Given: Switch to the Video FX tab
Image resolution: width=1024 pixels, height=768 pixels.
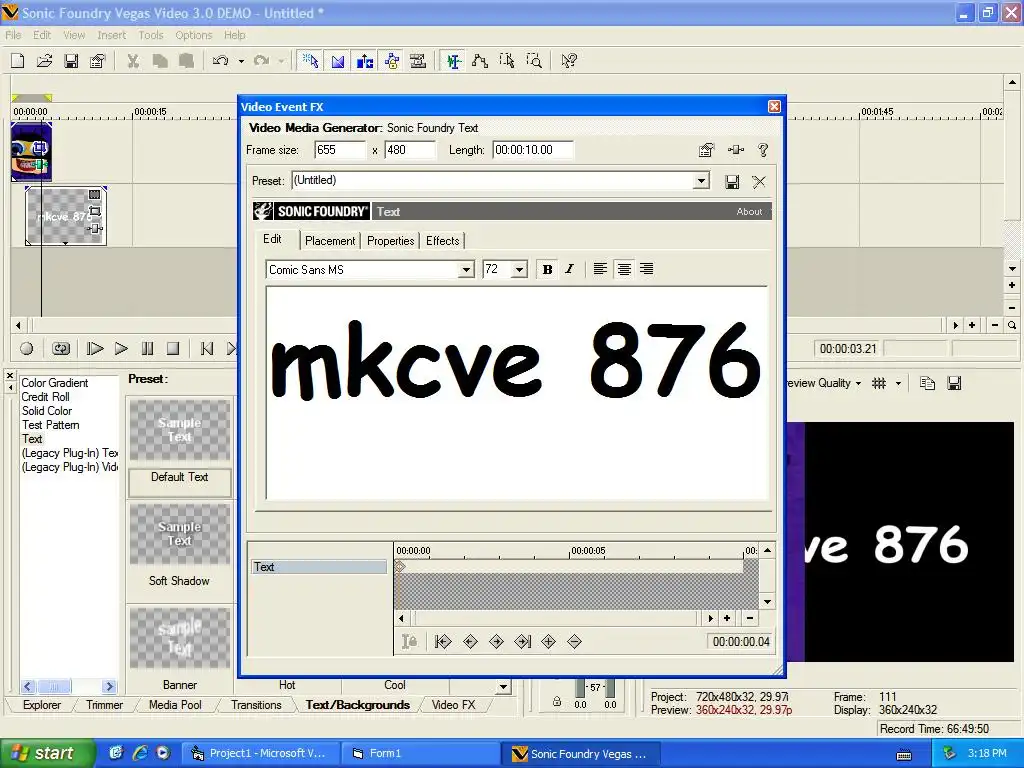Looking at the screenshot, I should 453,705.
